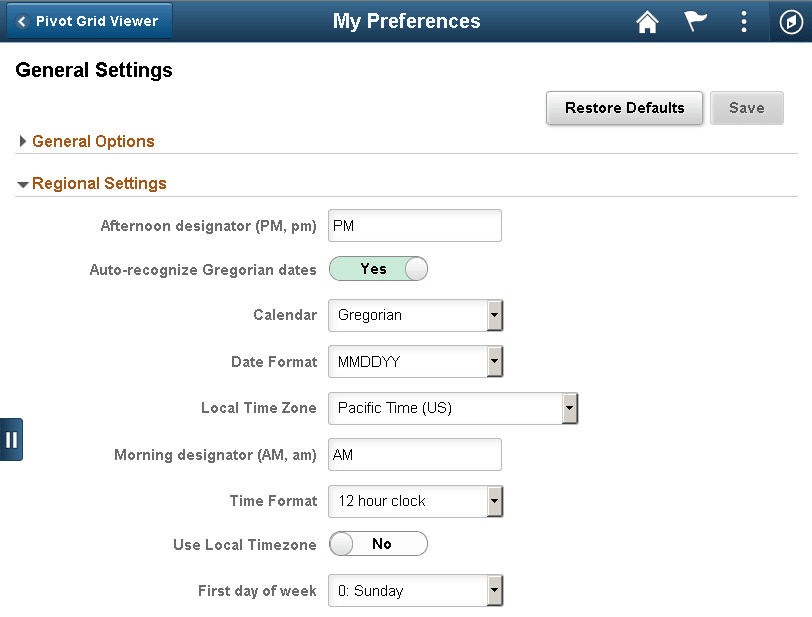This screenshot has height=617, width=812.
Task: Click the flag notifications icon
Action: tap(694, 21)
